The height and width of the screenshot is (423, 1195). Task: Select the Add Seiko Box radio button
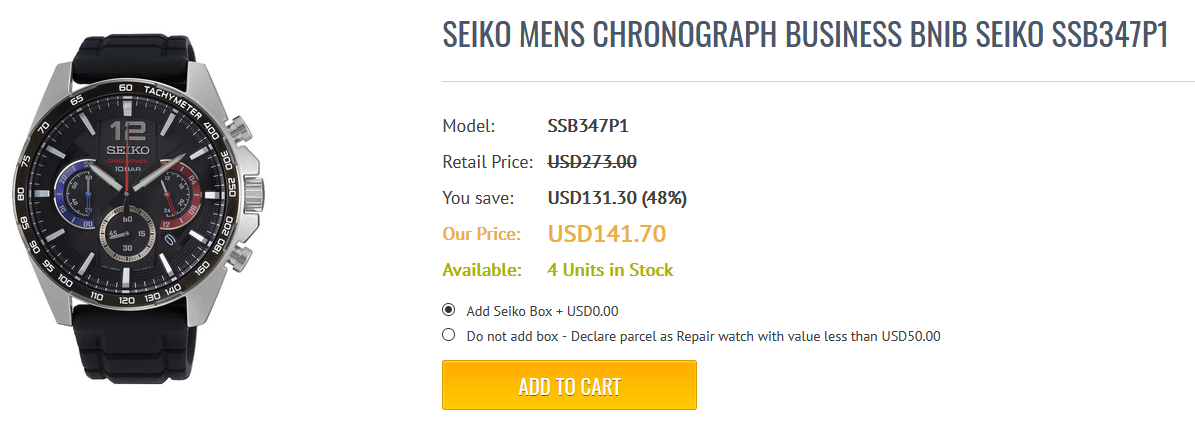[x=449, y=310]
